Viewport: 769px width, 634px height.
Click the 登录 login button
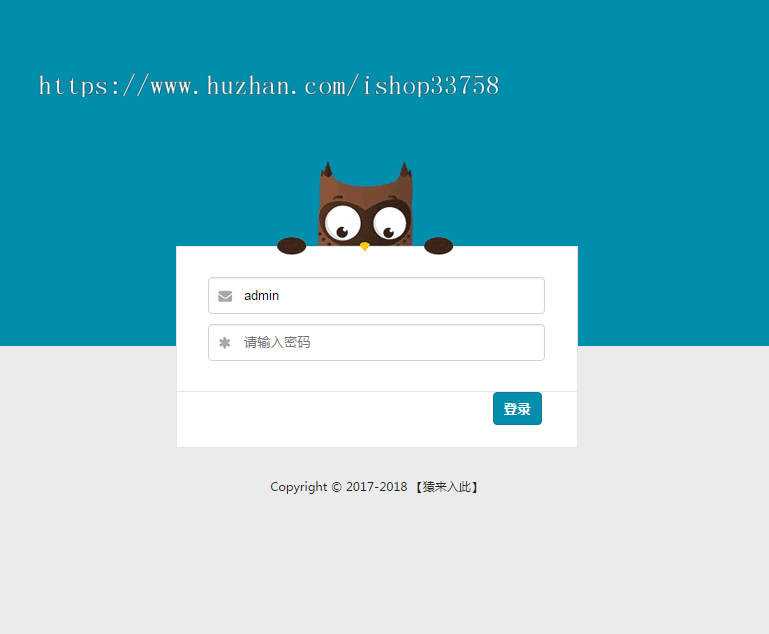coord(517,408)
